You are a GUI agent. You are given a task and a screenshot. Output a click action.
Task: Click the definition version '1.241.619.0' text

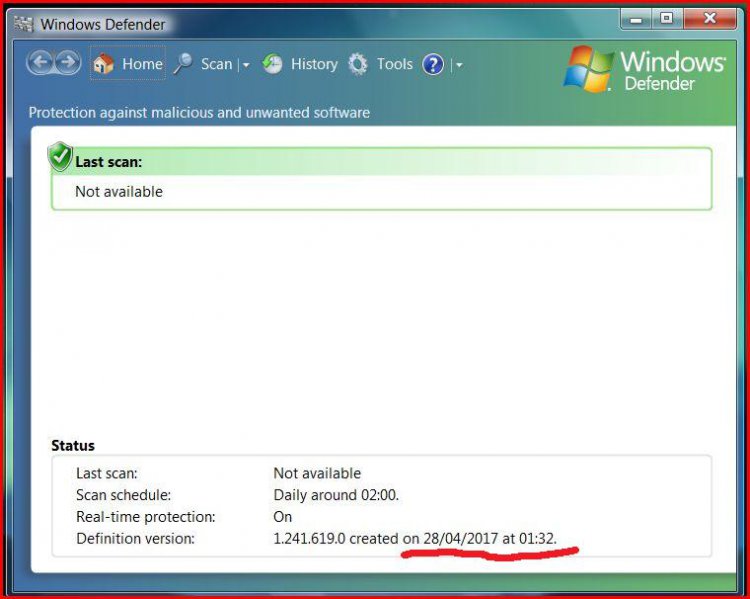click(x=309, y=539)
